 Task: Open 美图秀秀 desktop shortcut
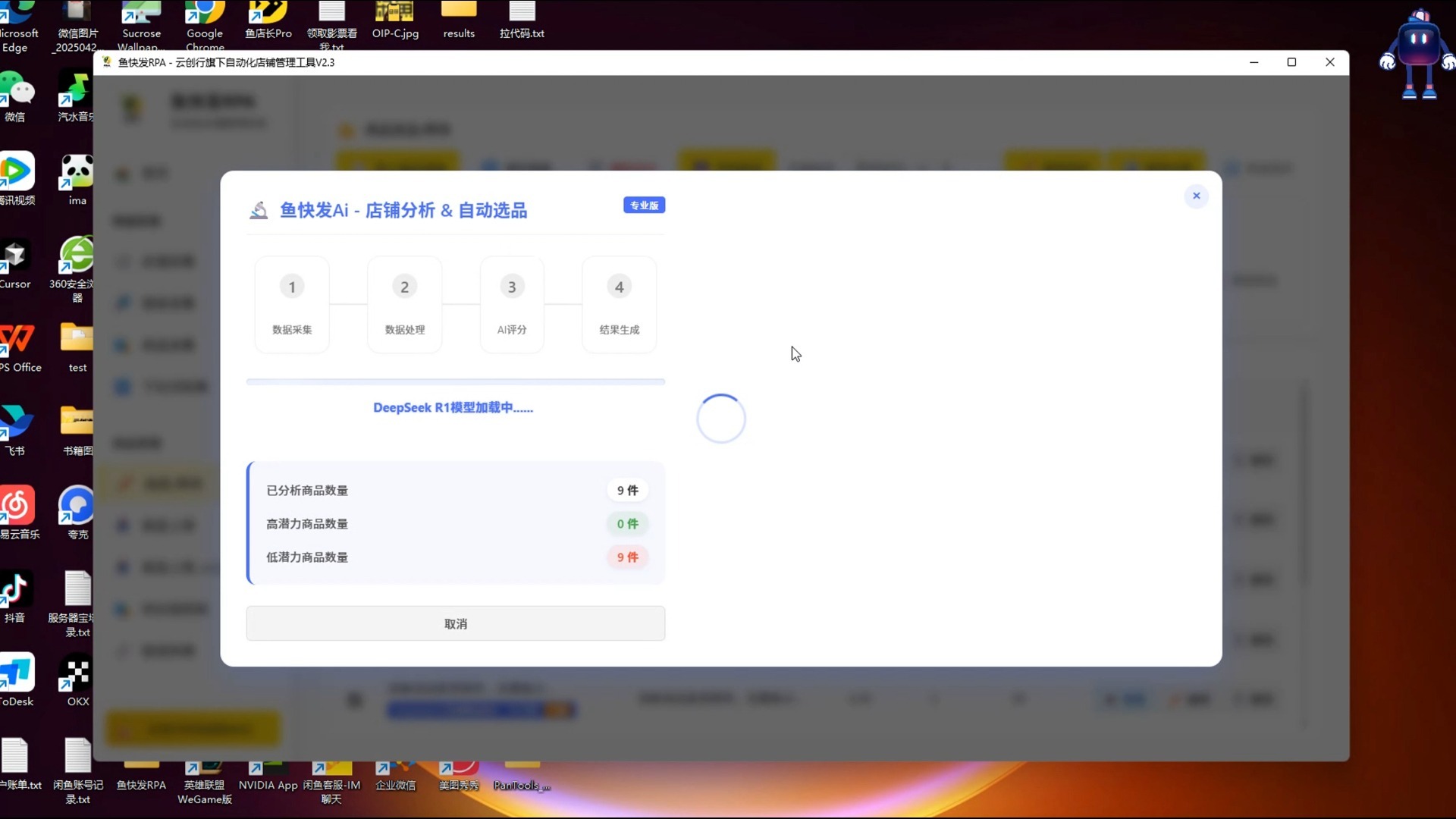click(x=459, y=777)
